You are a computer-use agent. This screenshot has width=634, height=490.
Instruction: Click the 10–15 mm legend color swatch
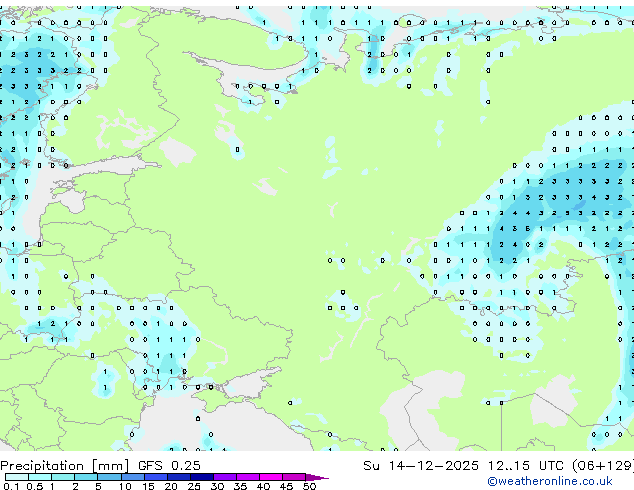[x=133, y=477]
